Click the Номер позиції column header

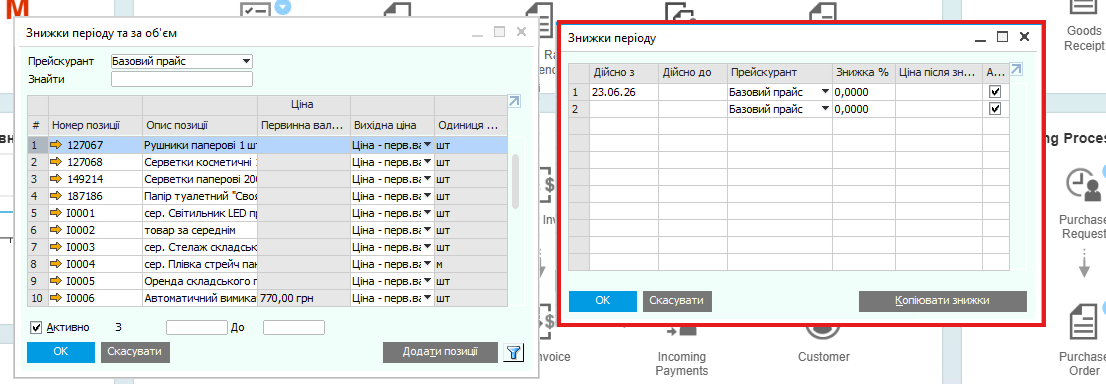click(x=95, y=125)
